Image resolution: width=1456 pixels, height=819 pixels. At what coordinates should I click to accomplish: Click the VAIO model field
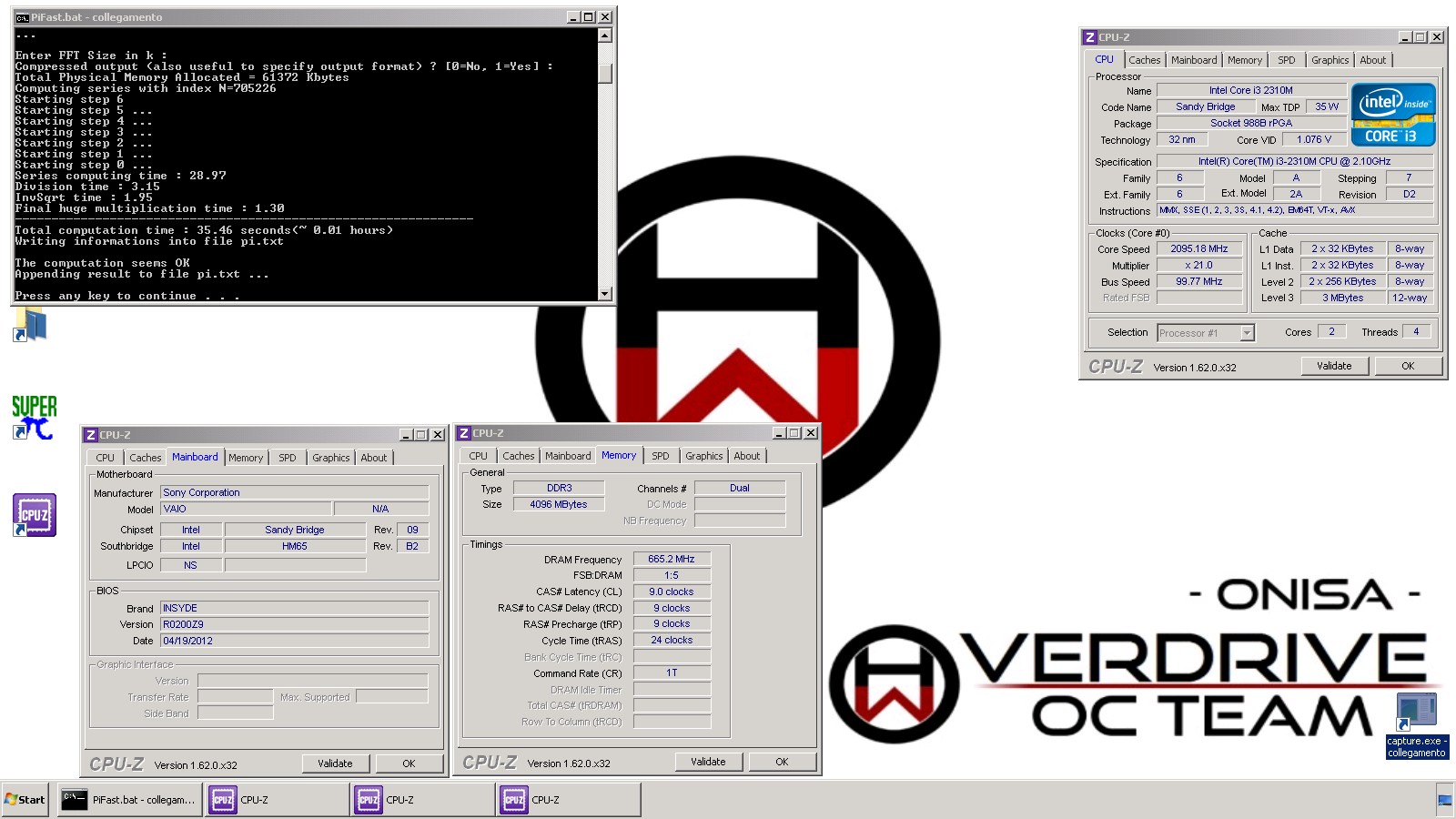tap(246, 509)
